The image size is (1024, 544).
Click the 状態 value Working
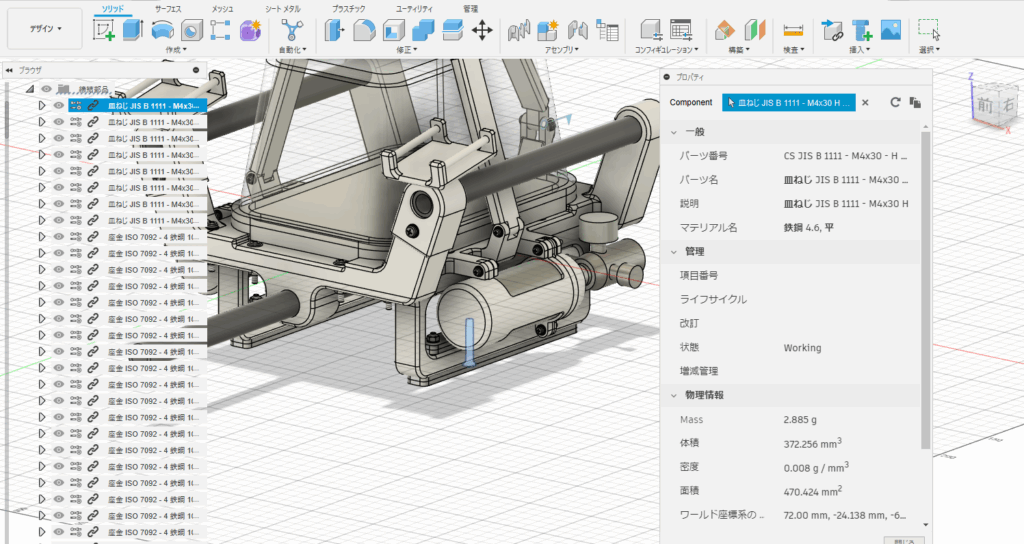tap(803, 347)
